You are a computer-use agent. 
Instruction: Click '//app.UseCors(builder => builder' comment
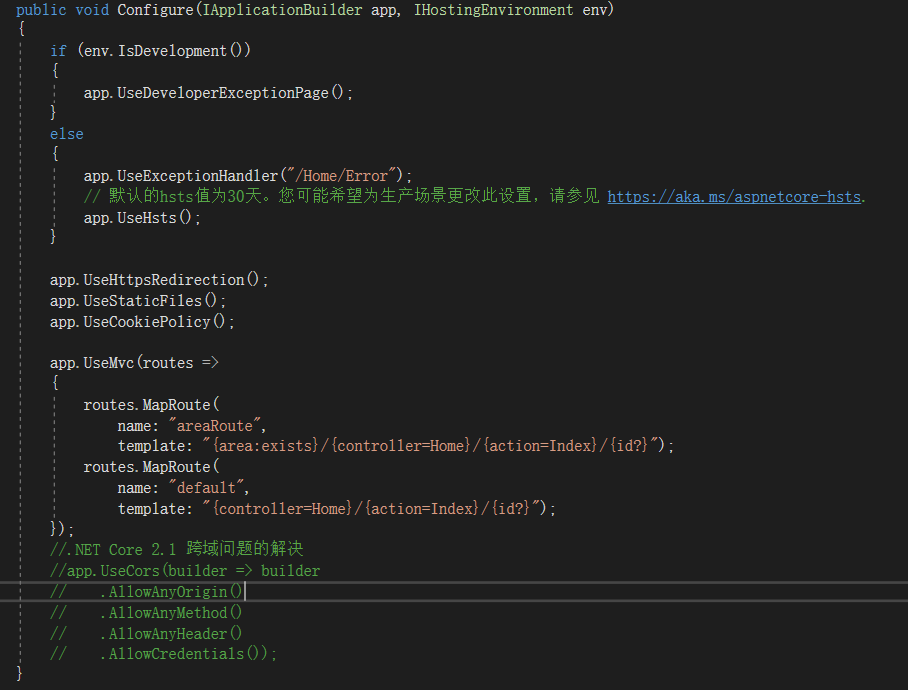click(x=185, y=571)
